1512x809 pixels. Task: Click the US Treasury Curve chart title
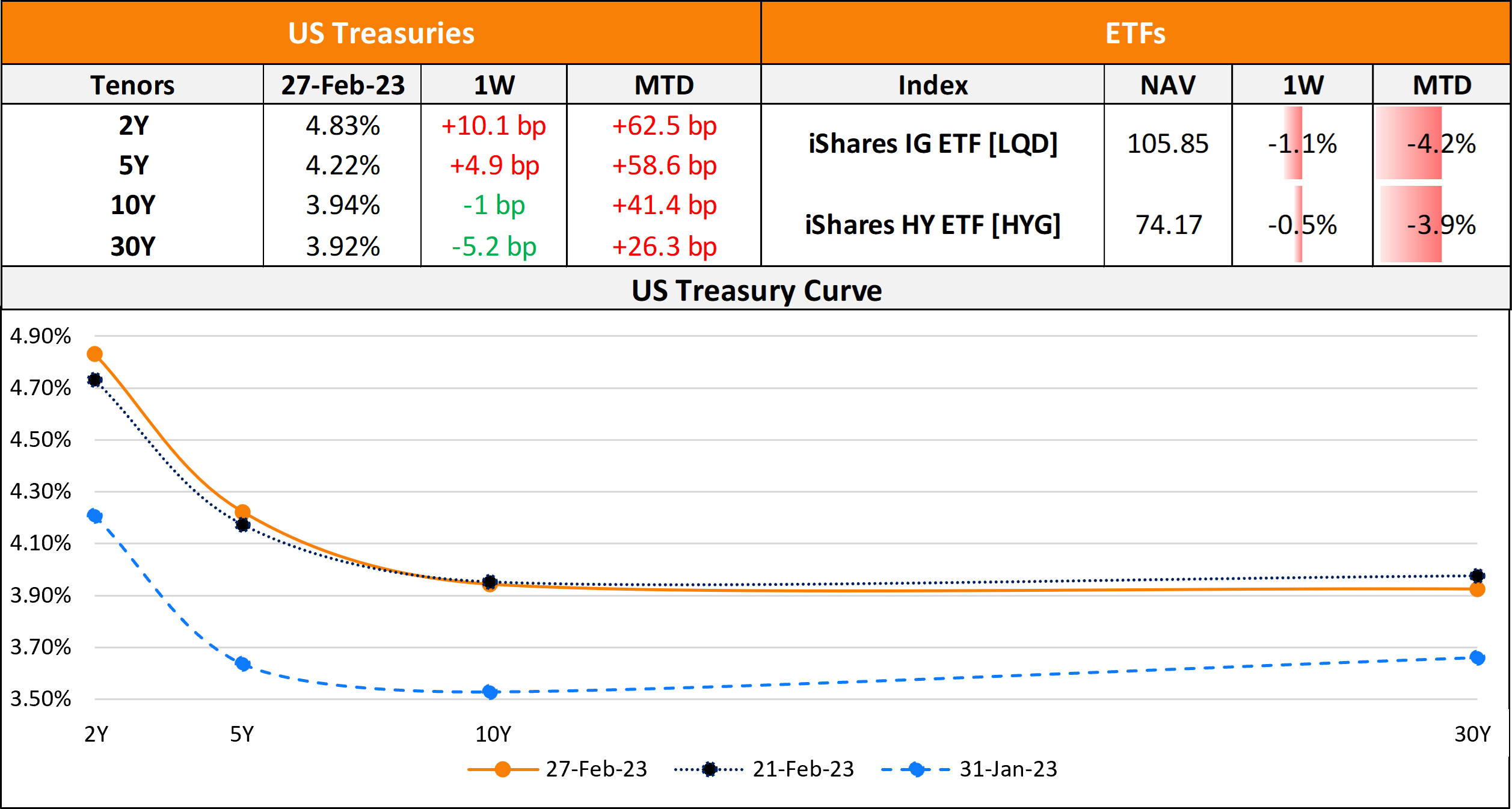[x=757, y=291]
